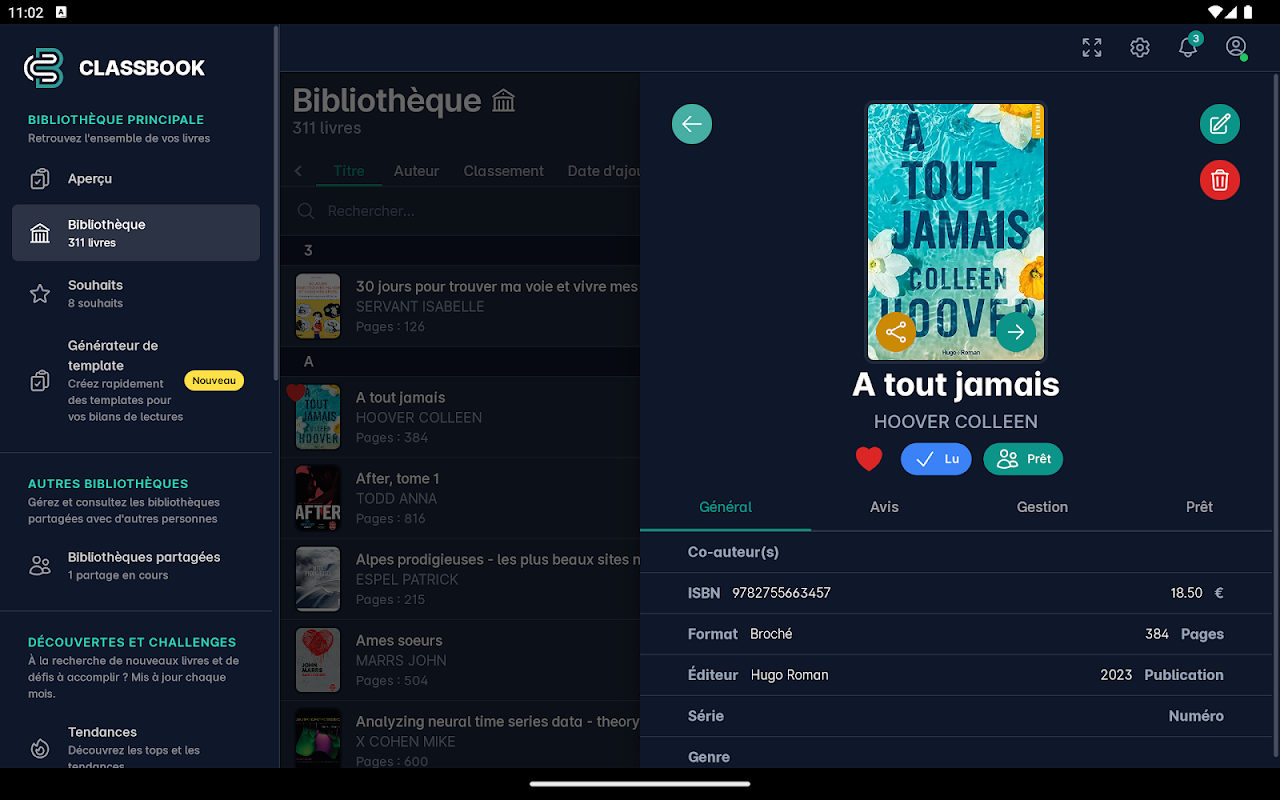Viewport: 1280px width, 800px height.
Task: Share book via orange share icon
Action: click(x=896, y=332)
